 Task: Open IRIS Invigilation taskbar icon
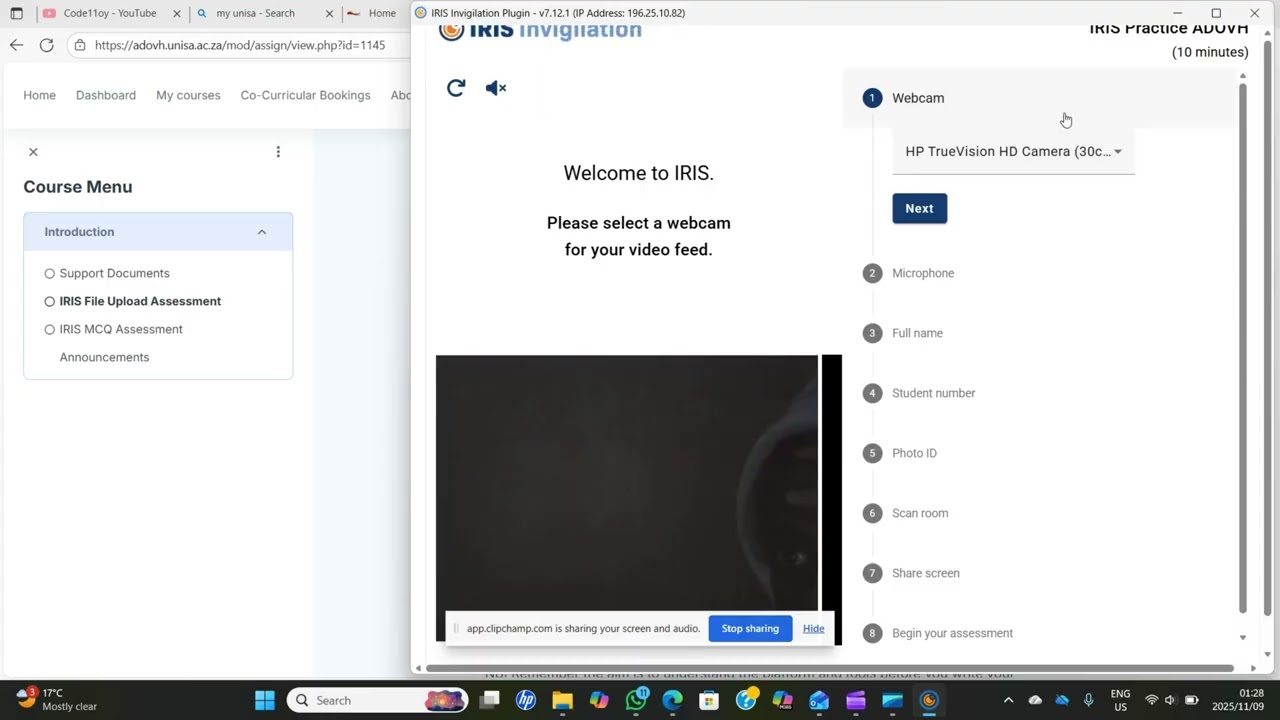929,700
